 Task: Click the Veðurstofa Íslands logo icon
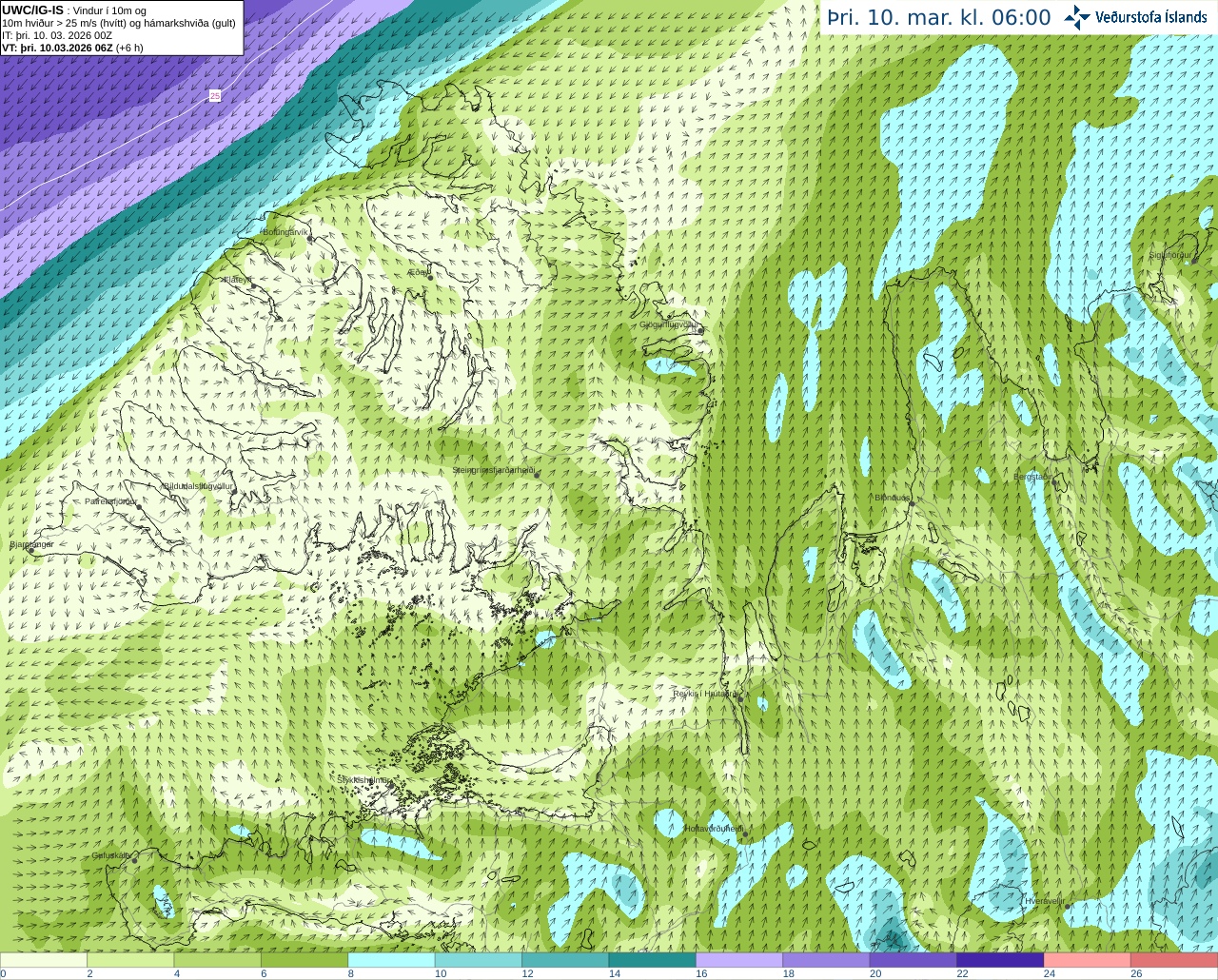click(x=1077, y=17)
